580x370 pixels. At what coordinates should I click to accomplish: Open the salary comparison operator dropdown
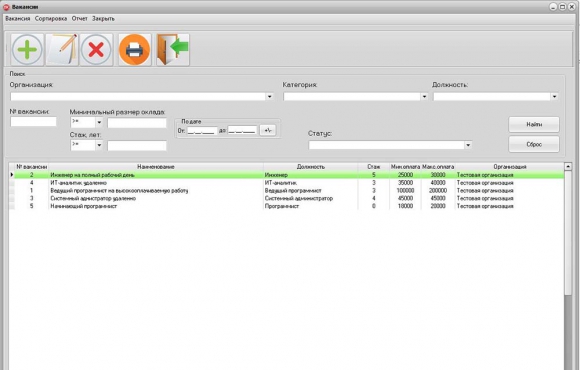tap(99, 122)
